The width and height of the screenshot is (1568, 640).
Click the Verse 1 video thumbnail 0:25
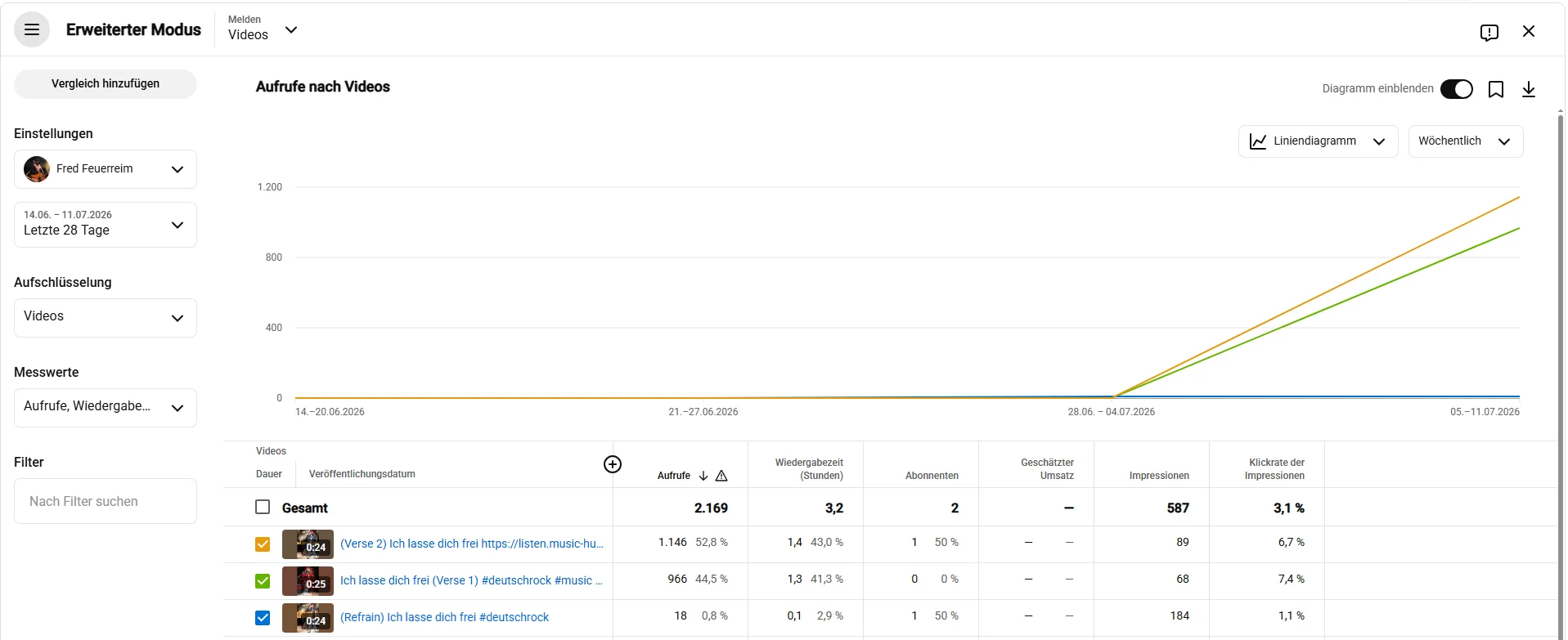(x=308, y=581)
